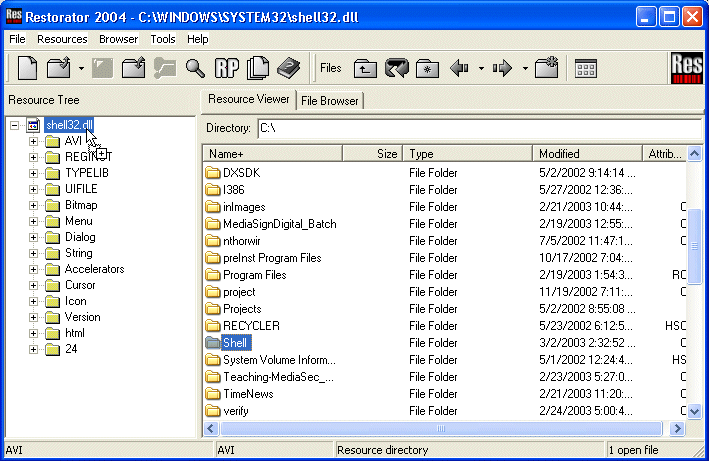Select the Version folder in resource tree

(82, 317)
